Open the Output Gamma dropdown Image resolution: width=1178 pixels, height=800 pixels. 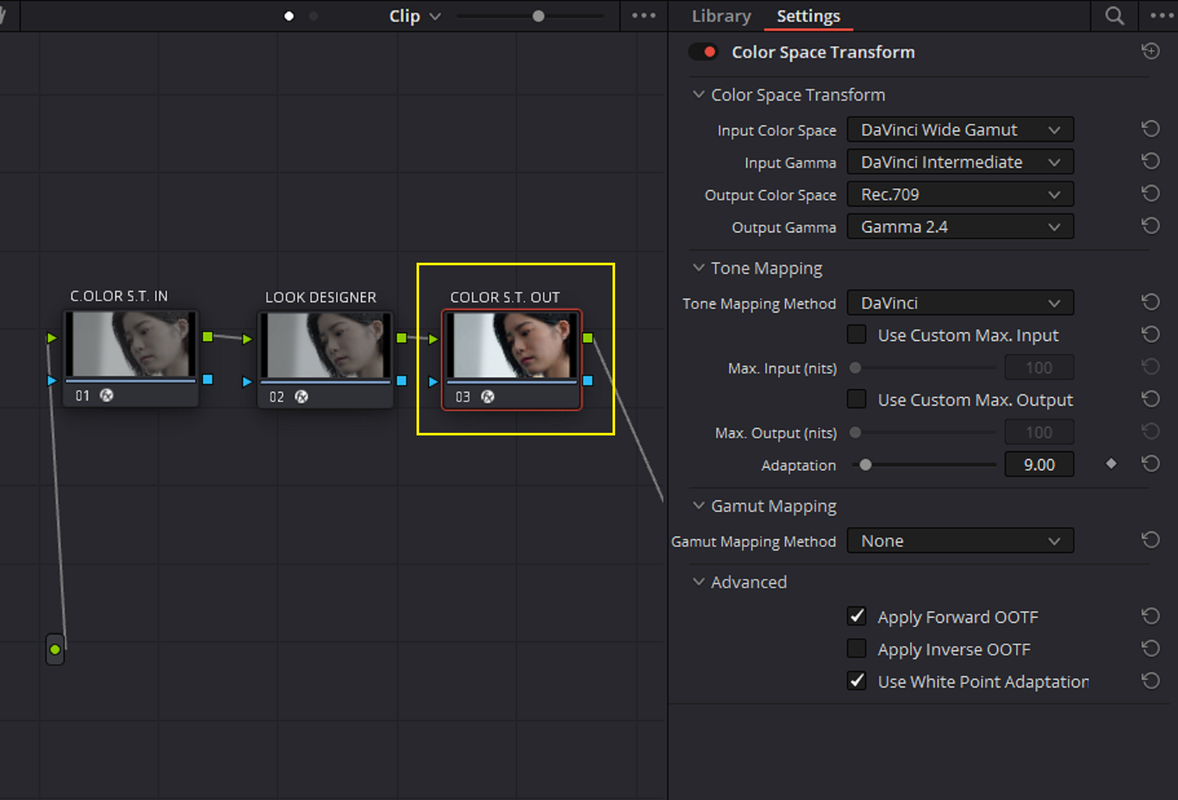960,226
